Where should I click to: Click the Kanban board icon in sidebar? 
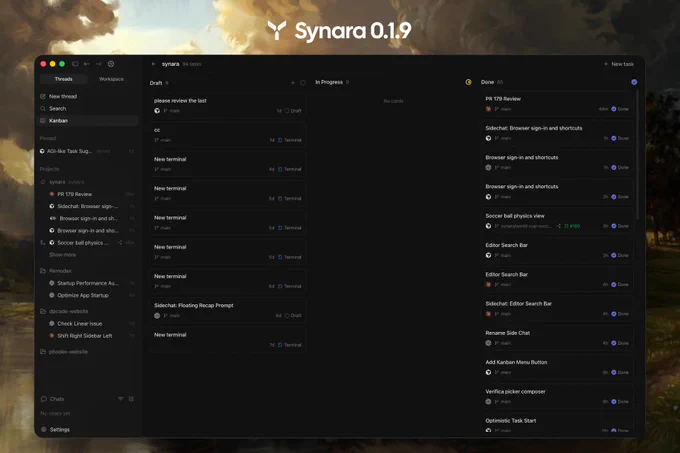(43, 121)
